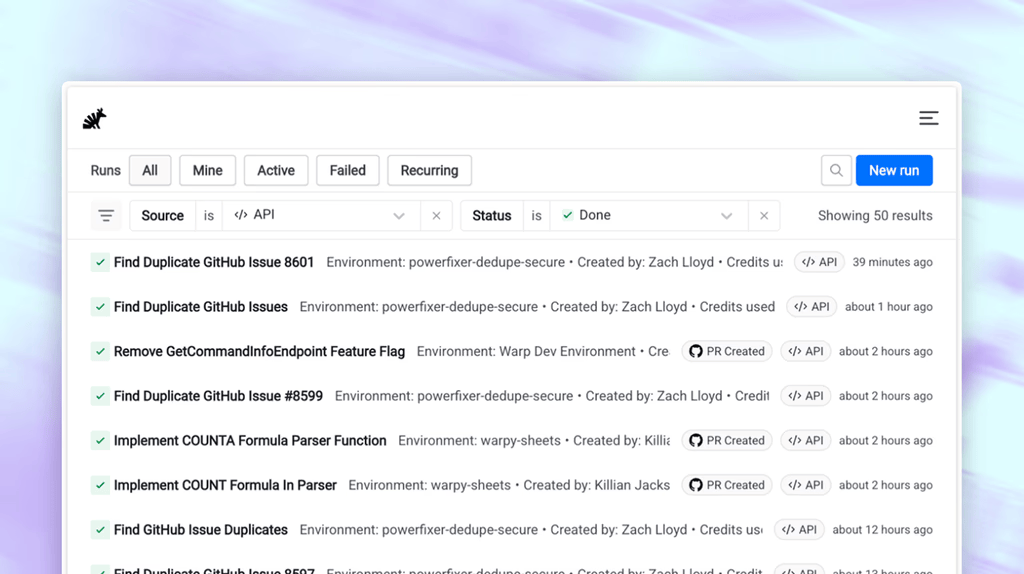Screen dimensions: 1024x574
Task: Remove the Source filter with X
Action: (436, 215)
